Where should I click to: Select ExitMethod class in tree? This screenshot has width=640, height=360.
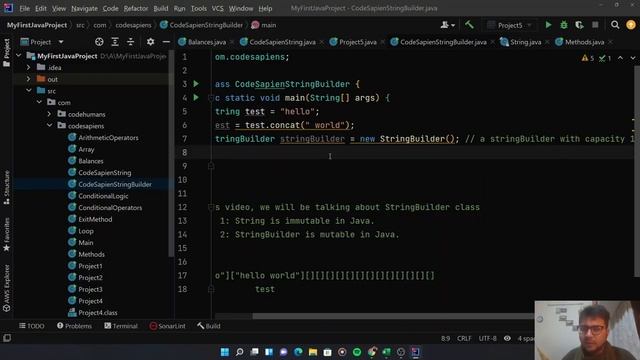pyautogui.click(x=95, y=219)
